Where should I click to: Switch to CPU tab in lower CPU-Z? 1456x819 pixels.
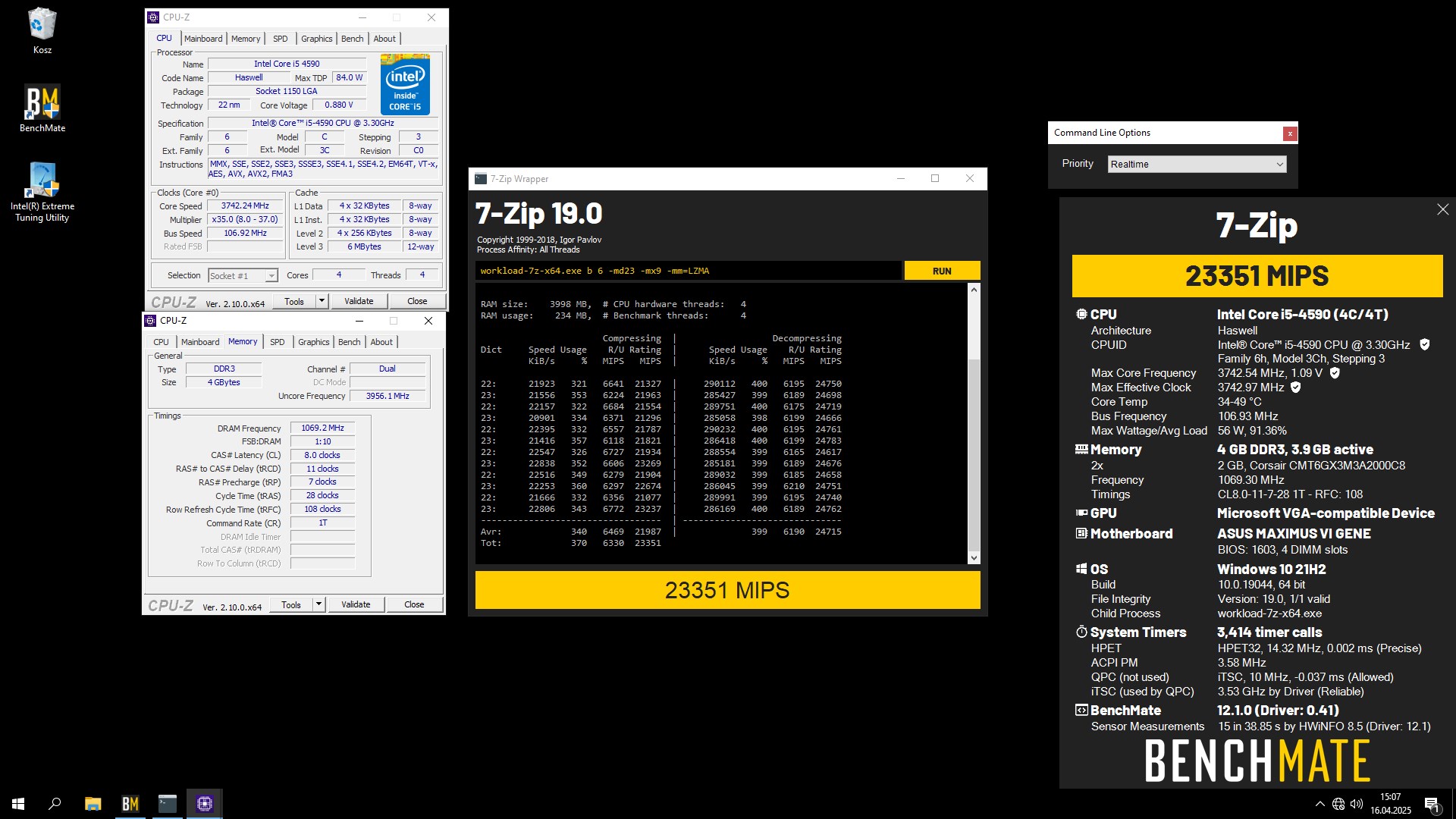pos(161,342)
